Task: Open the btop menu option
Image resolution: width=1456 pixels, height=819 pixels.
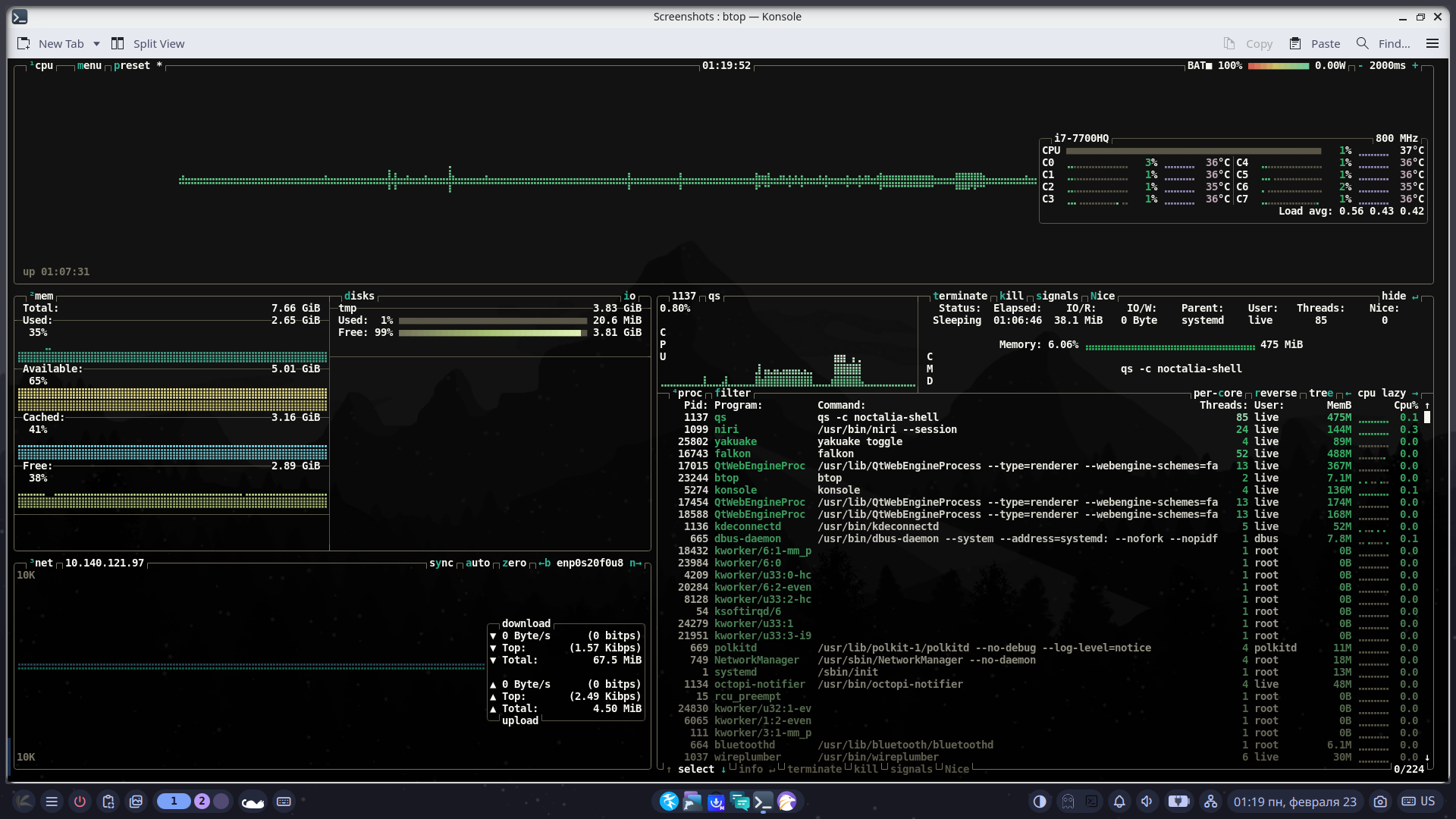Action: (89, 66)
